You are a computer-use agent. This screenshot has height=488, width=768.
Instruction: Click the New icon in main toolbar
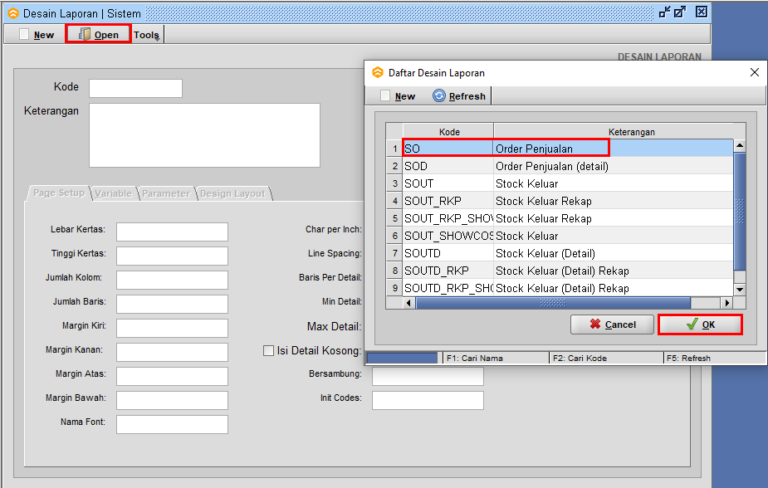[x=24, y=34]
